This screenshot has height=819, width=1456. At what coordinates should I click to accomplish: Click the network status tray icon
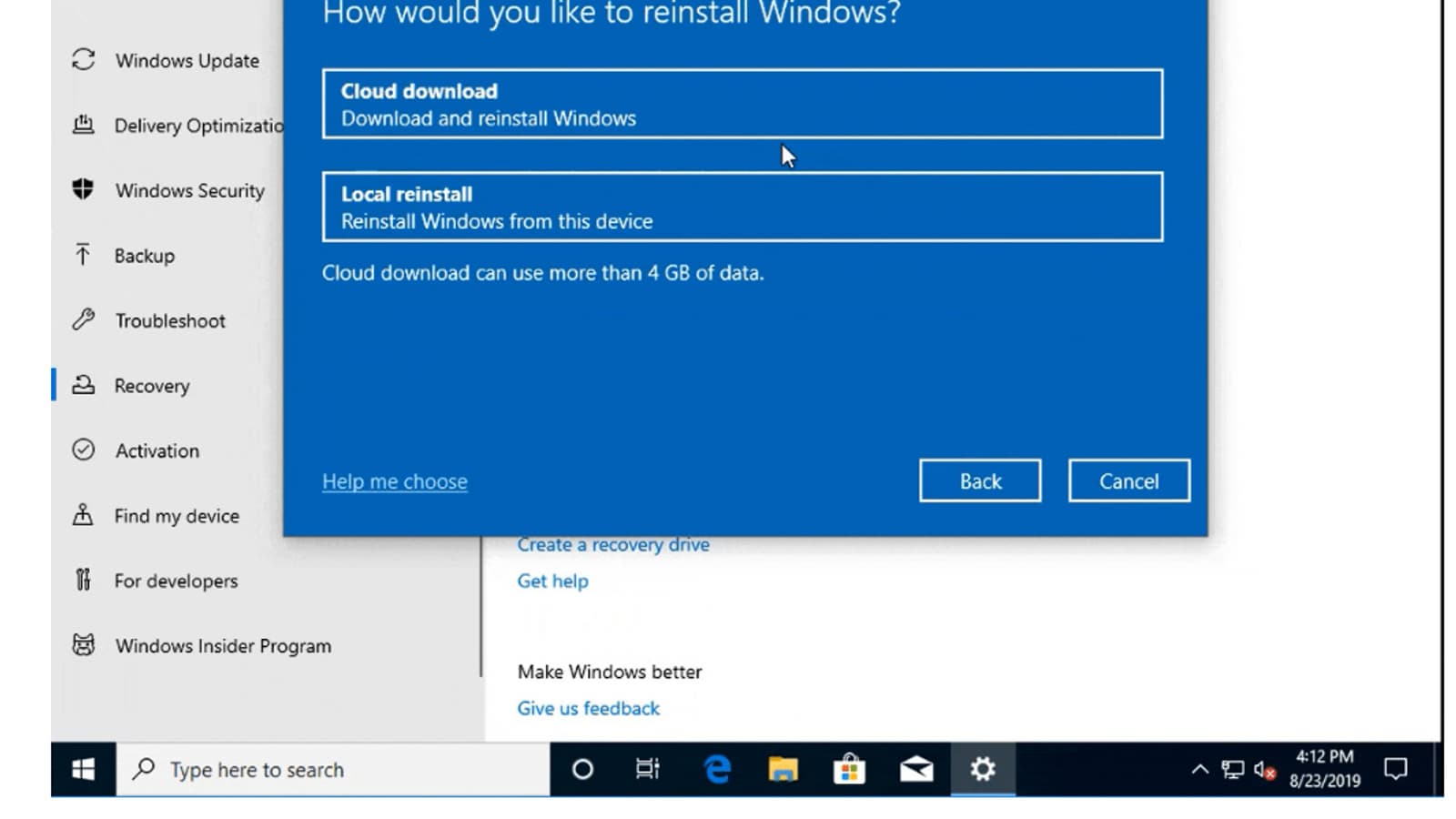(x=1233, y=770)
